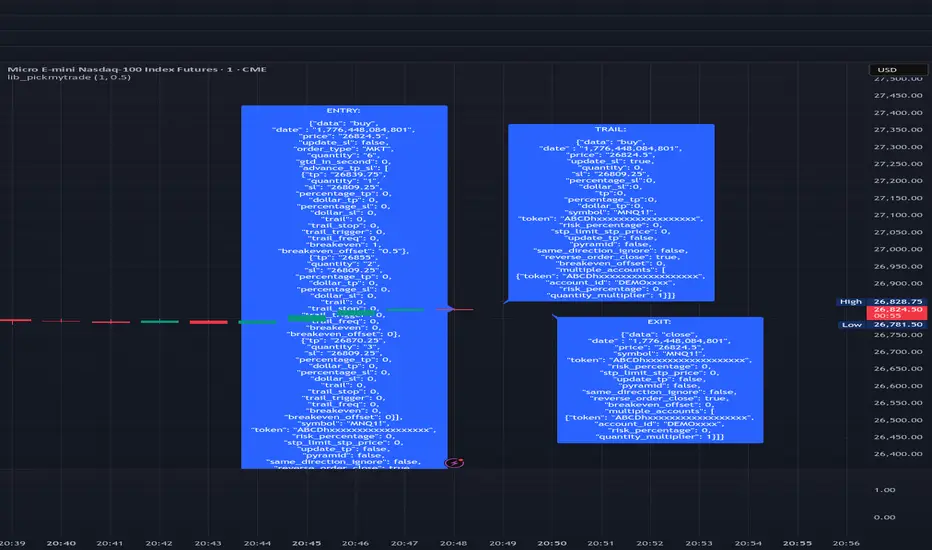
Task: Click the 1.00 value on lower pane scale
Action: click(884, 490)
